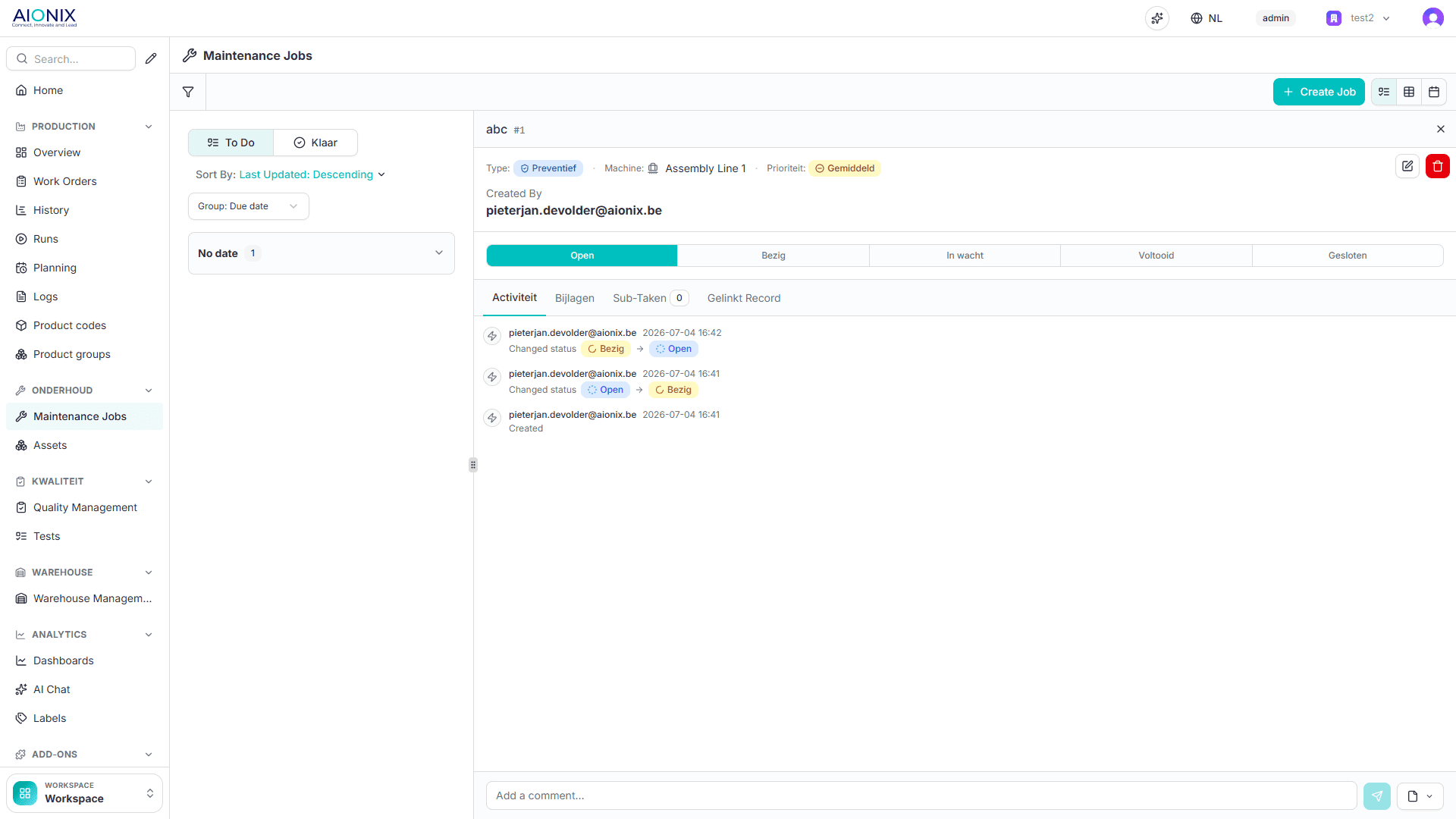This screenshot has height=819, width=1456.
Task: Delete job with red trash icon
Action: pos(1438,166)
